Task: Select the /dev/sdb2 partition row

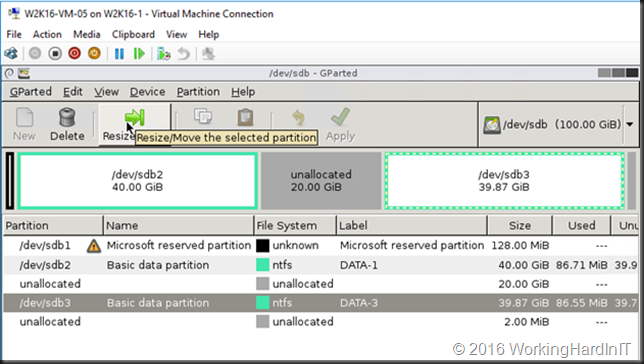Action: tap(320, 265)
